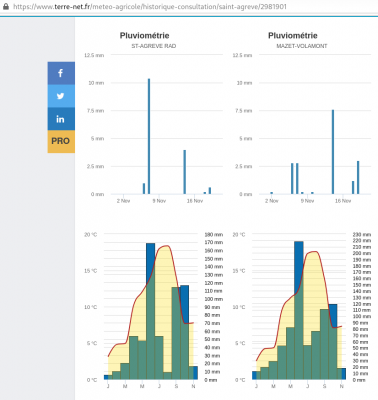Click the 4 mm bar in the ST-AGREVE RAD chart
The width and height of the screenshot is (378, 400).
coord(185,172)
